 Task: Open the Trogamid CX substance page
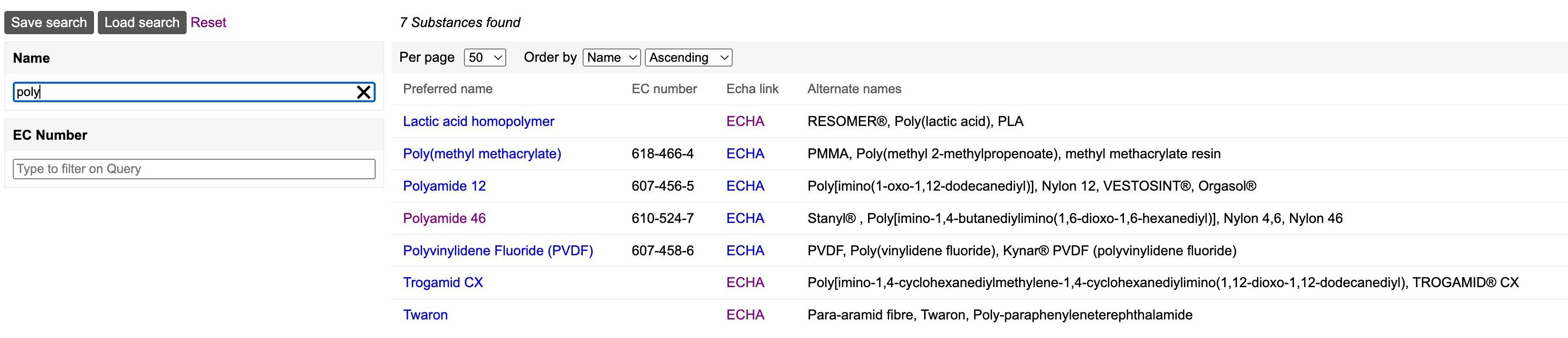tap(443, 282)
